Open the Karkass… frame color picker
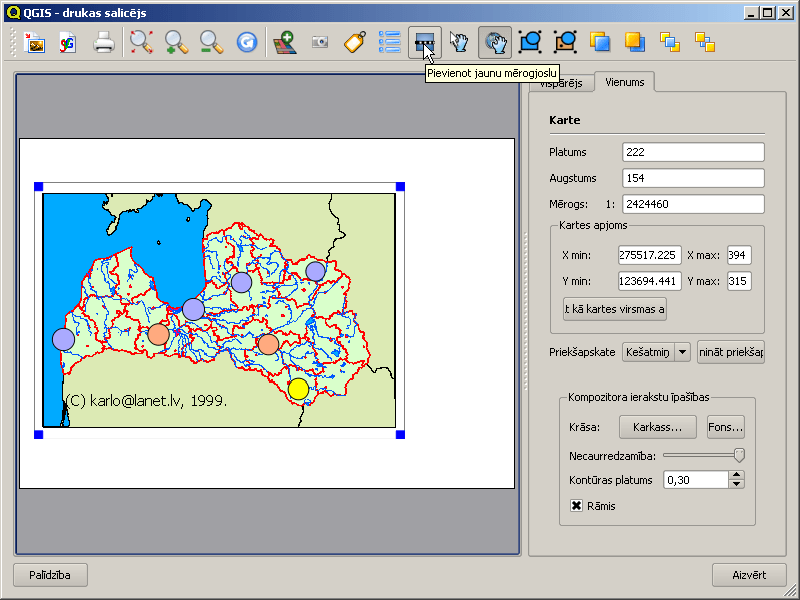The height and width of the screenshot is (600, 800). coord(658,427)
